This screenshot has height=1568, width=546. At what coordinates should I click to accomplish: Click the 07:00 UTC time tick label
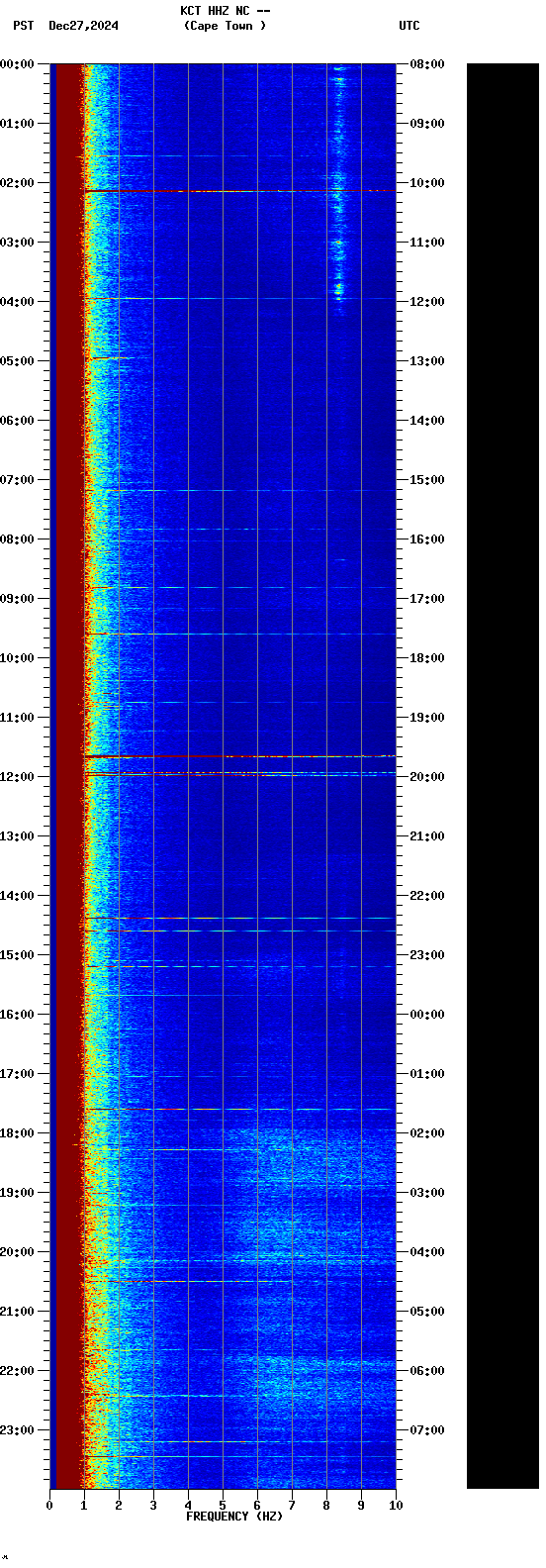pyautogui.click(x=427, y=1430)
